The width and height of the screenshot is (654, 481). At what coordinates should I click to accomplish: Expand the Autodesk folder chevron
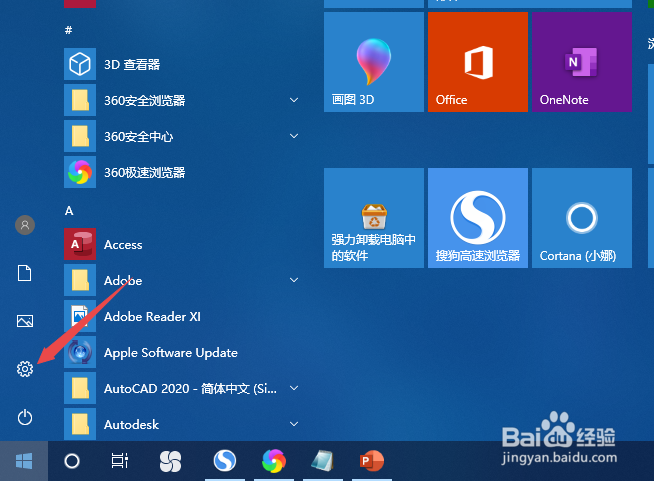pos(294,424)
